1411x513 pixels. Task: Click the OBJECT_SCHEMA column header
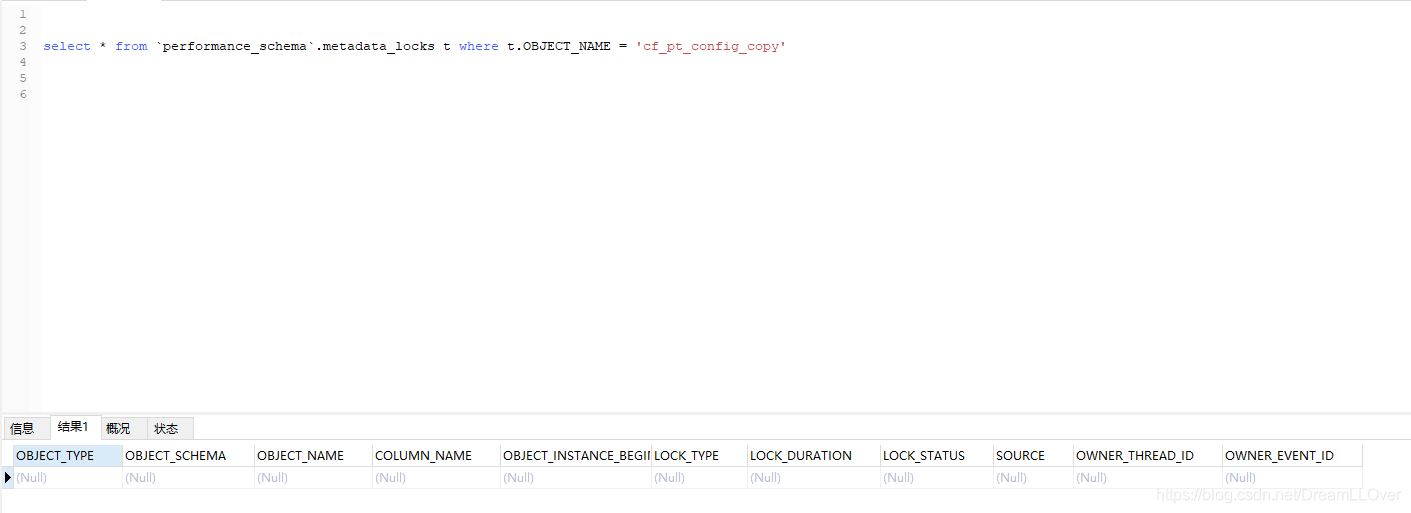(188, 455)
